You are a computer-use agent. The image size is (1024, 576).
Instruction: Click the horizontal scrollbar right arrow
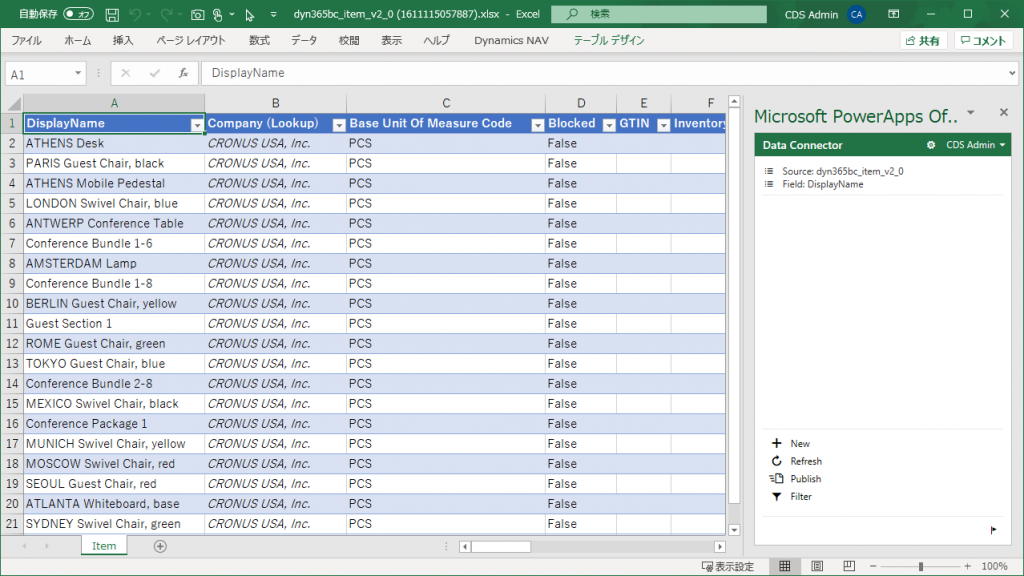click(720, 547)
